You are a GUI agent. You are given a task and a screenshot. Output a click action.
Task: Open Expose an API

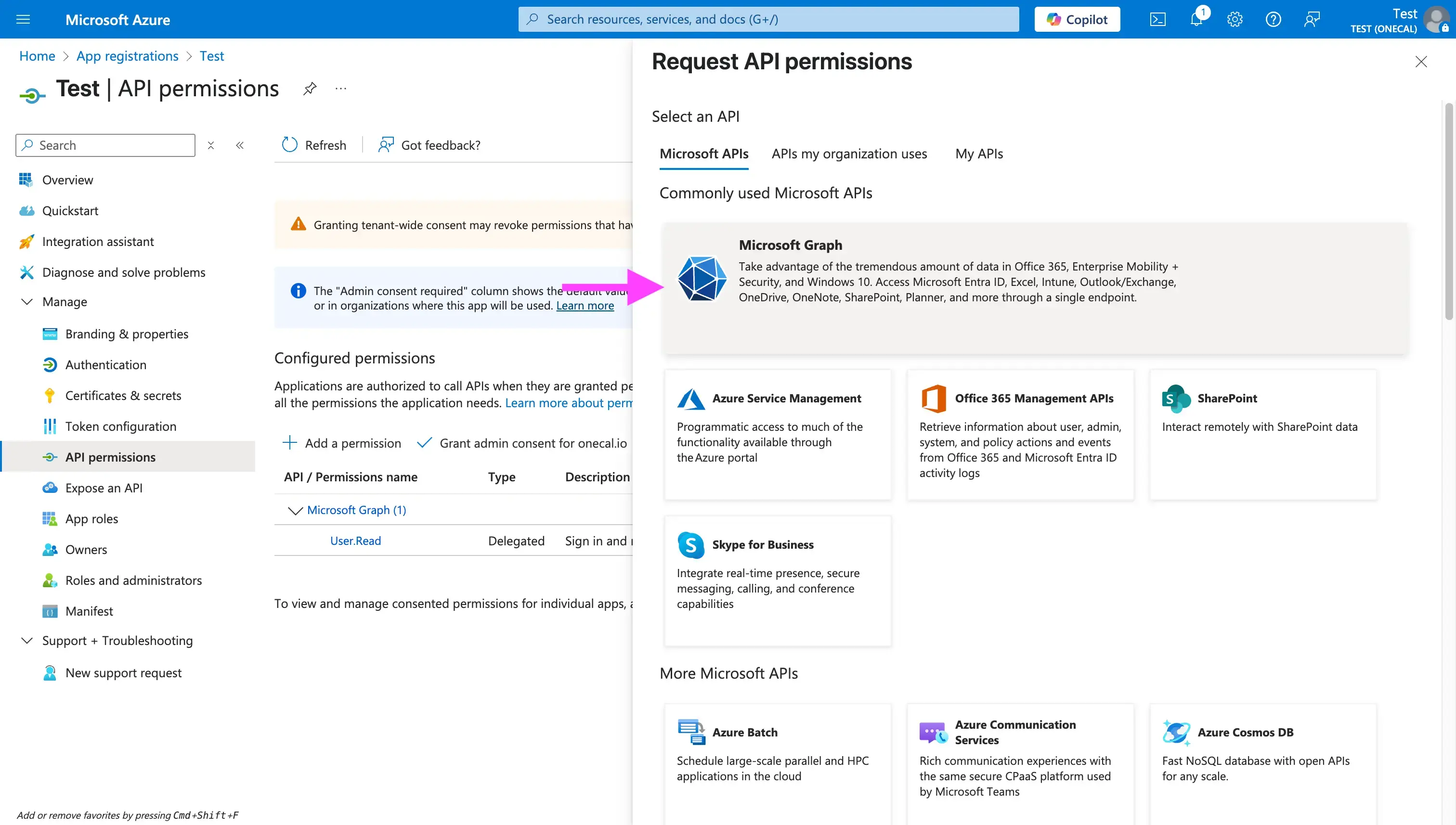104,488
